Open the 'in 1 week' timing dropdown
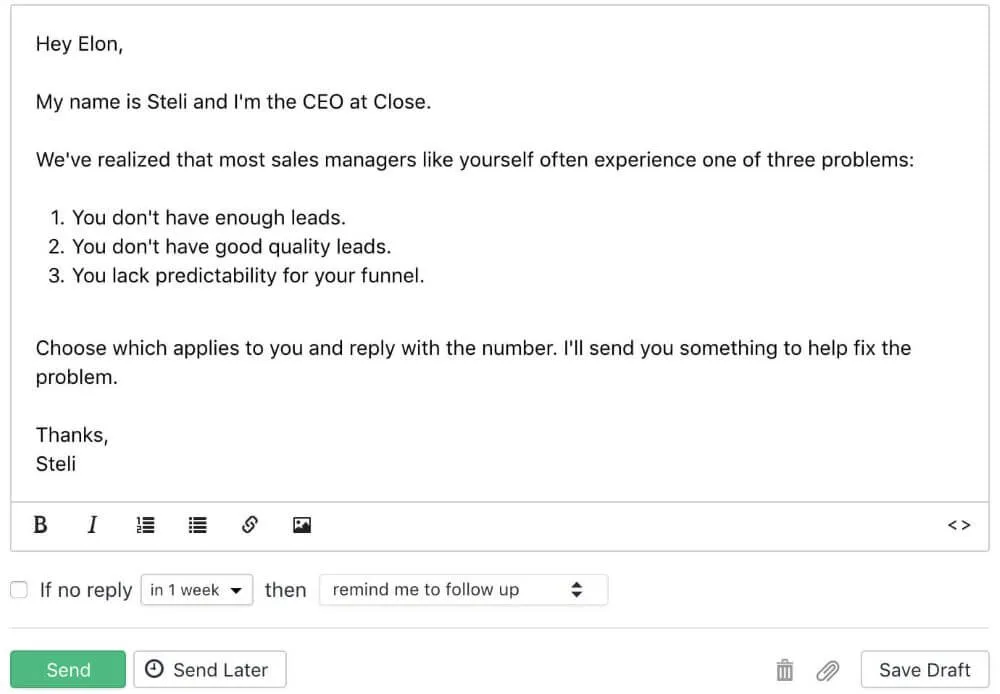 point(197,590)
